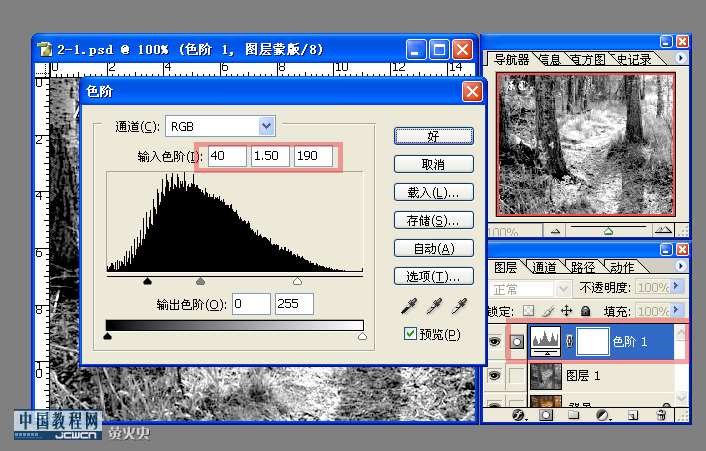The width and height of the screenshot is (706, 451).
Task: Select the black point eyedropper
Action: click(409, 306)
